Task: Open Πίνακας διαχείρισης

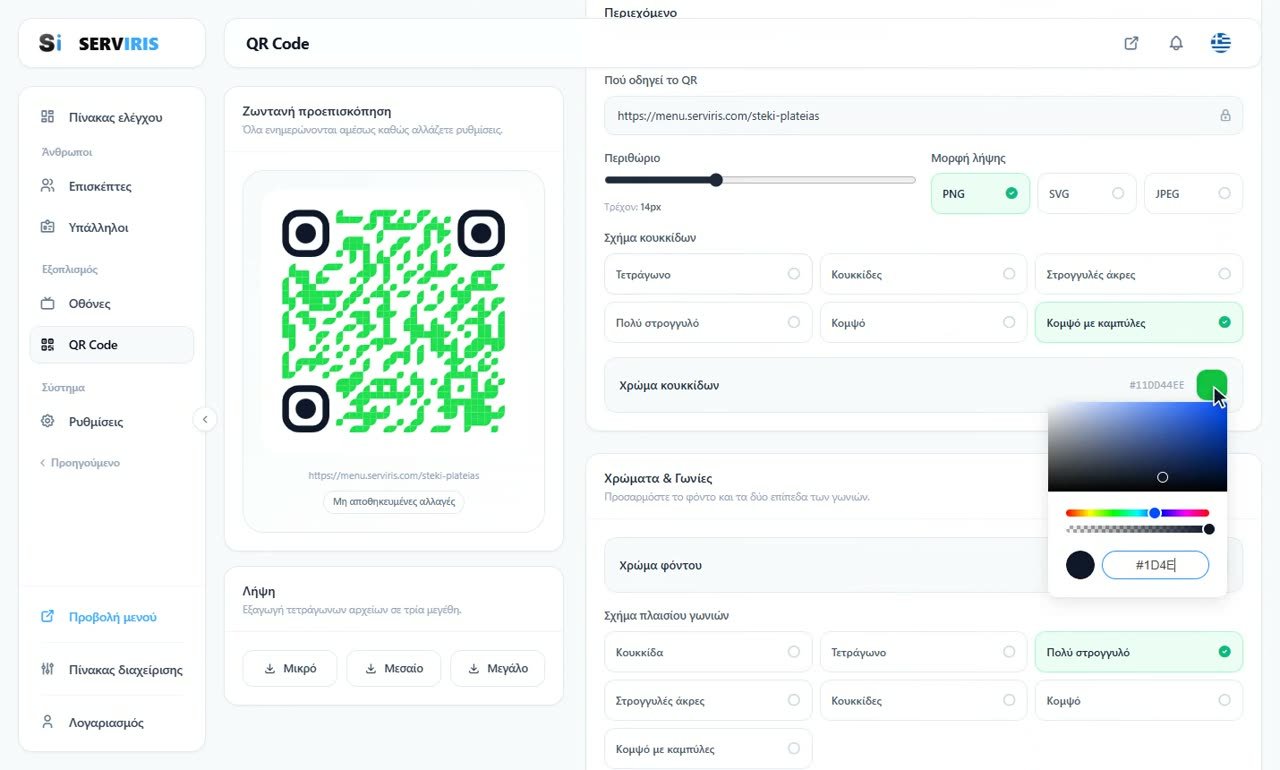Action: point(111,669)
